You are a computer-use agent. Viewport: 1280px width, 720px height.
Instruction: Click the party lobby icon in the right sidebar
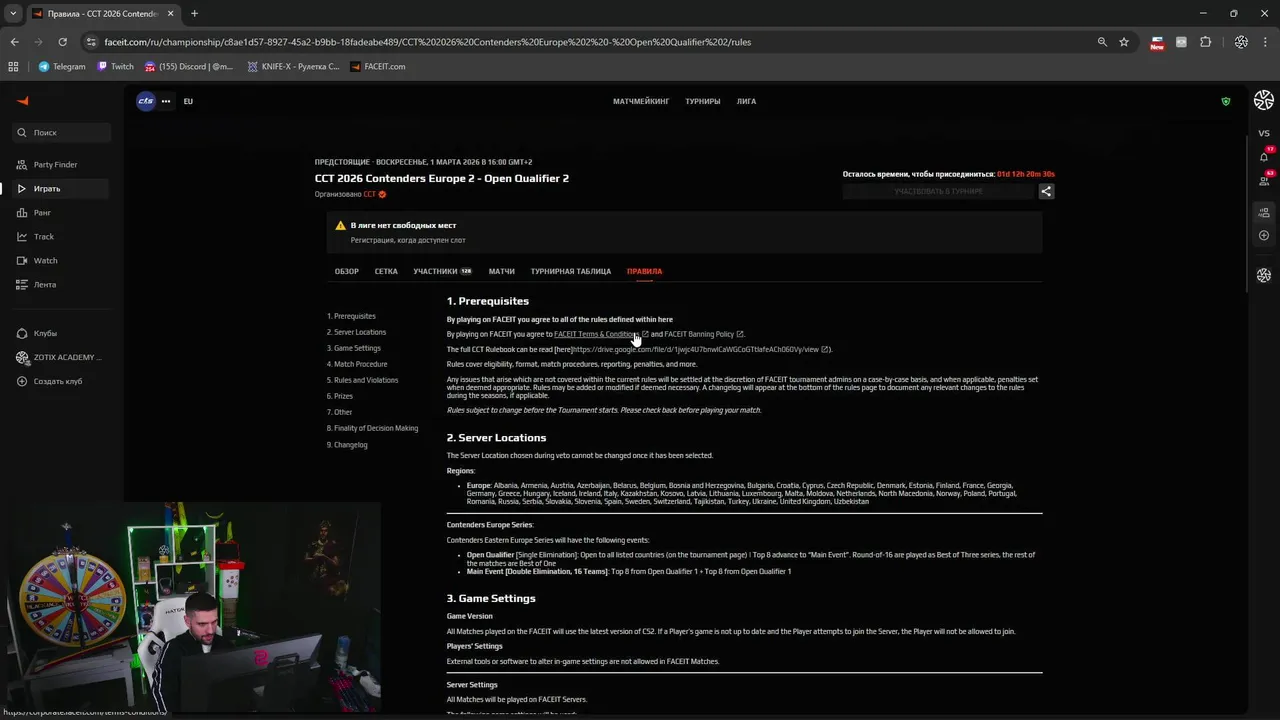pos(1264,212)
